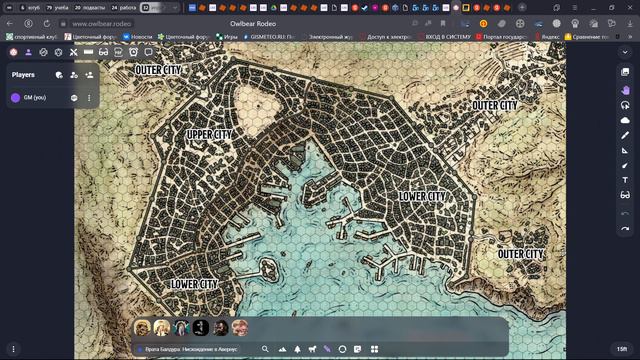
Task: Open the Игры bookmark
Action: pos(227,37)
